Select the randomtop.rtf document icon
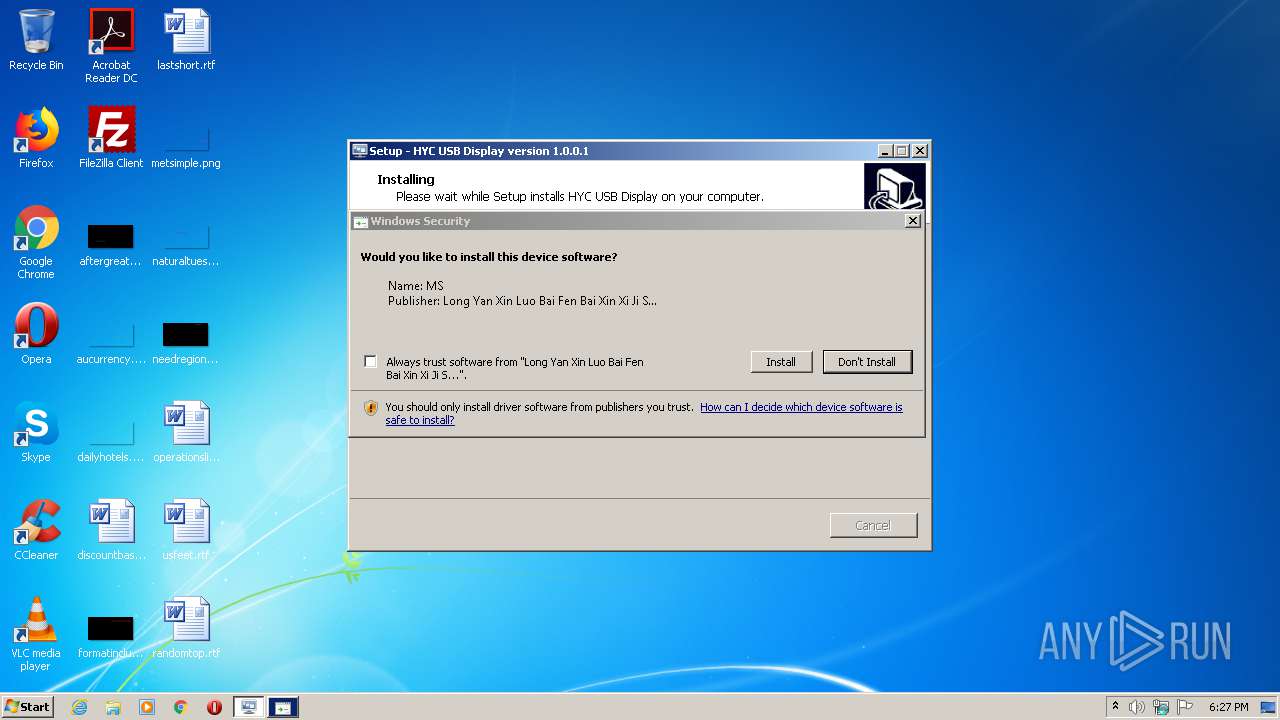This screenshot has height=720, width=1280. click(186, 628)
